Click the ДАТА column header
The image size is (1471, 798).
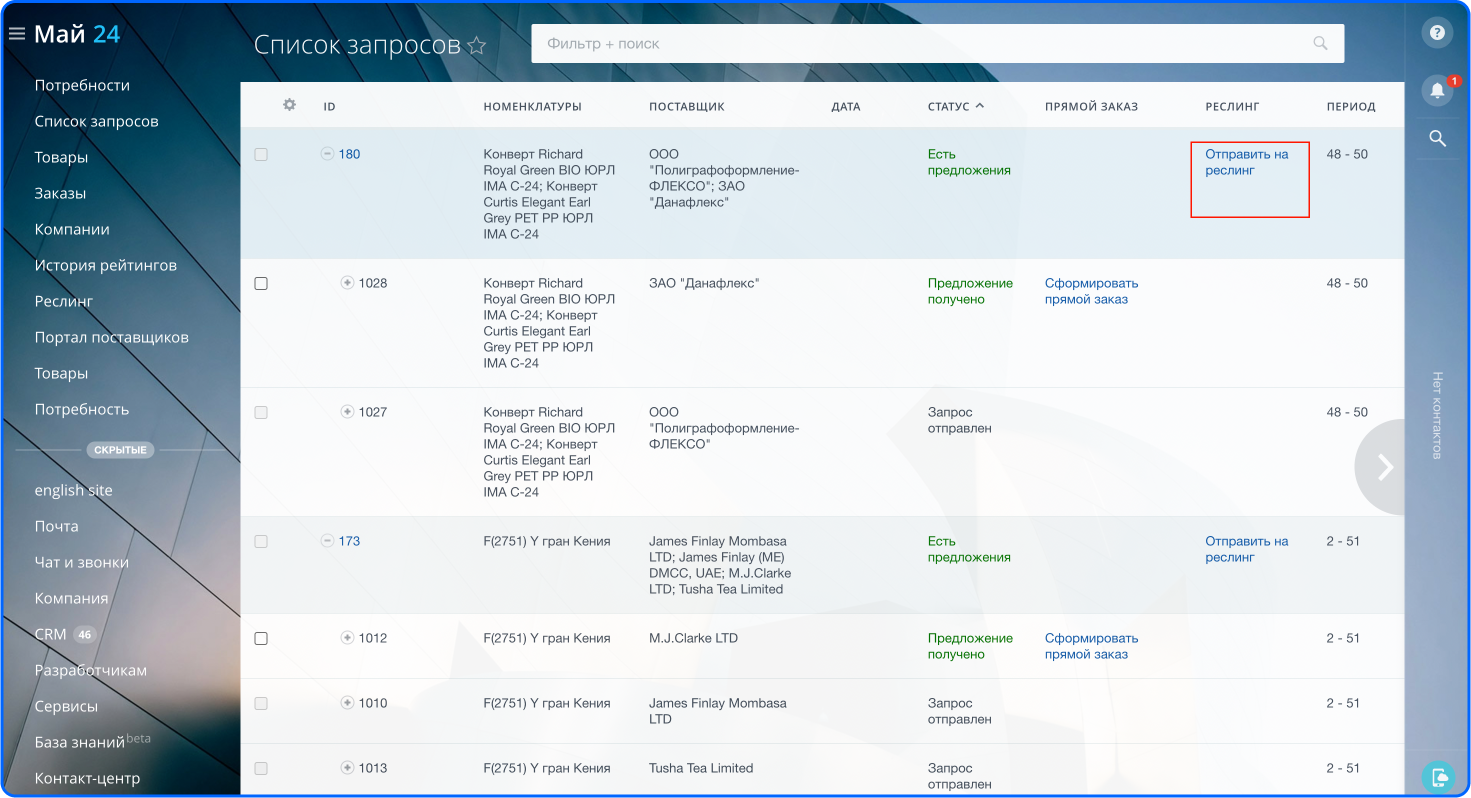coord(845,106)
